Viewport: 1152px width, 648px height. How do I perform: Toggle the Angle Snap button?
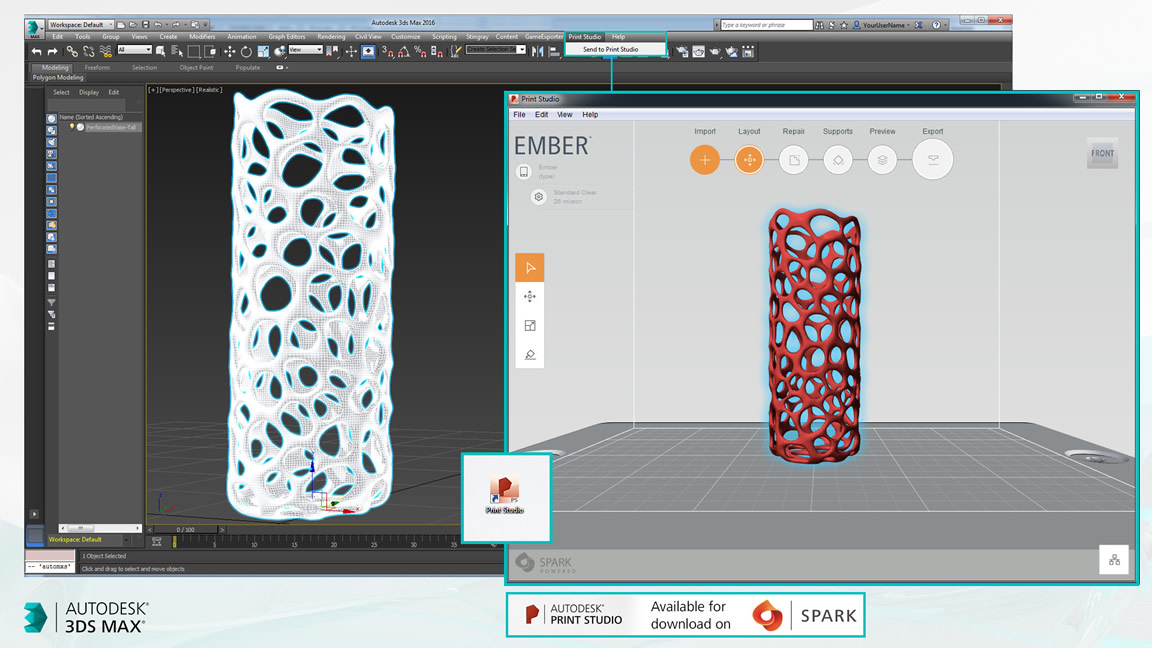point(403,51)
